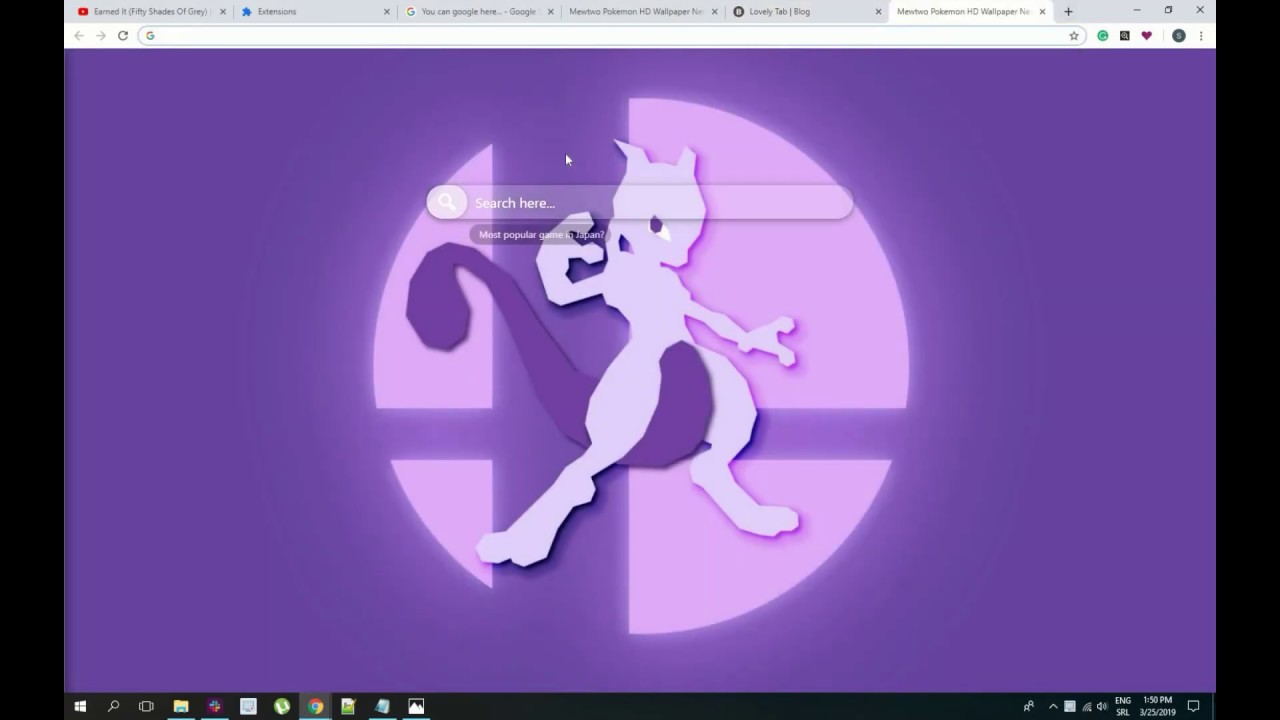Screen dimensions: 1280x720
Task: Click the Google icon in the address bar
Action: tap(150, 35)
